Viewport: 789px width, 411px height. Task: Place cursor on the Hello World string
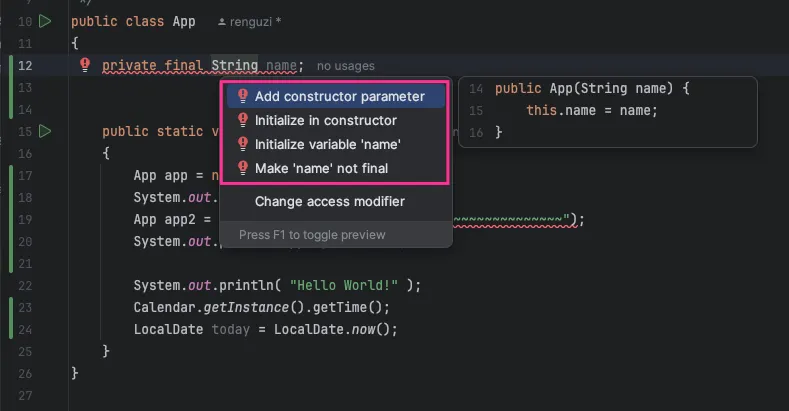[346, 285]
